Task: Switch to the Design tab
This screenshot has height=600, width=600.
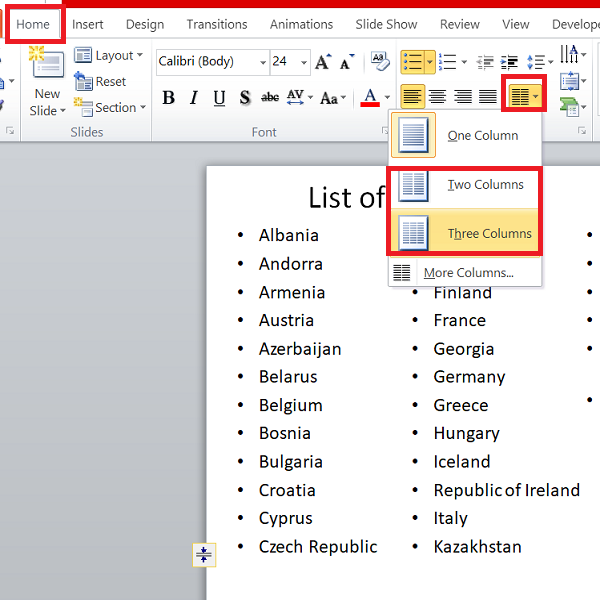Action: [x=145, y=24]
